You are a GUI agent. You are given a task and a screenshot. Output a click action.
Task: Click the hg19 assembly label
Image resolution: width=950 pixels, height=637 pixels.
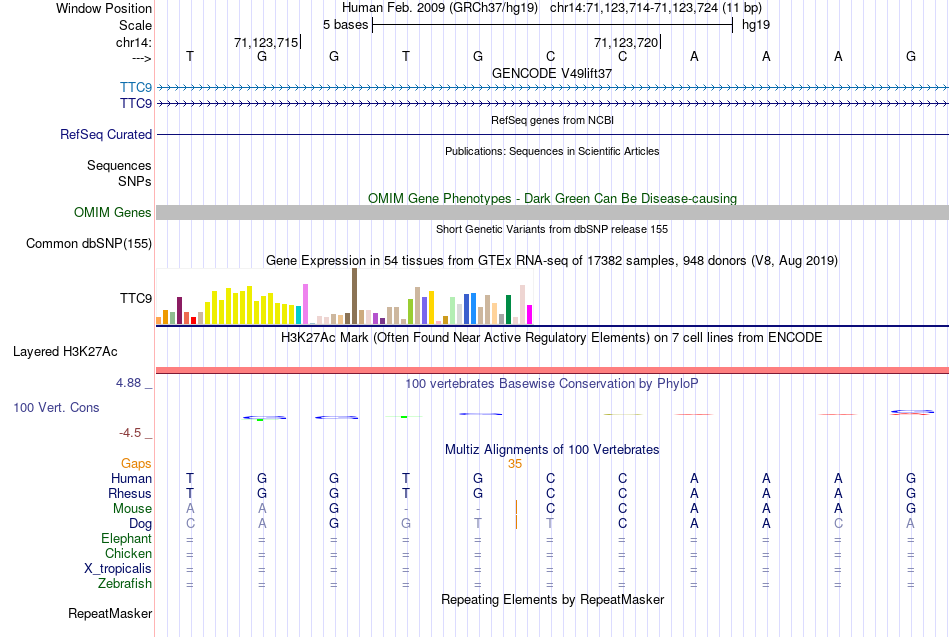(x=756, y=25)
